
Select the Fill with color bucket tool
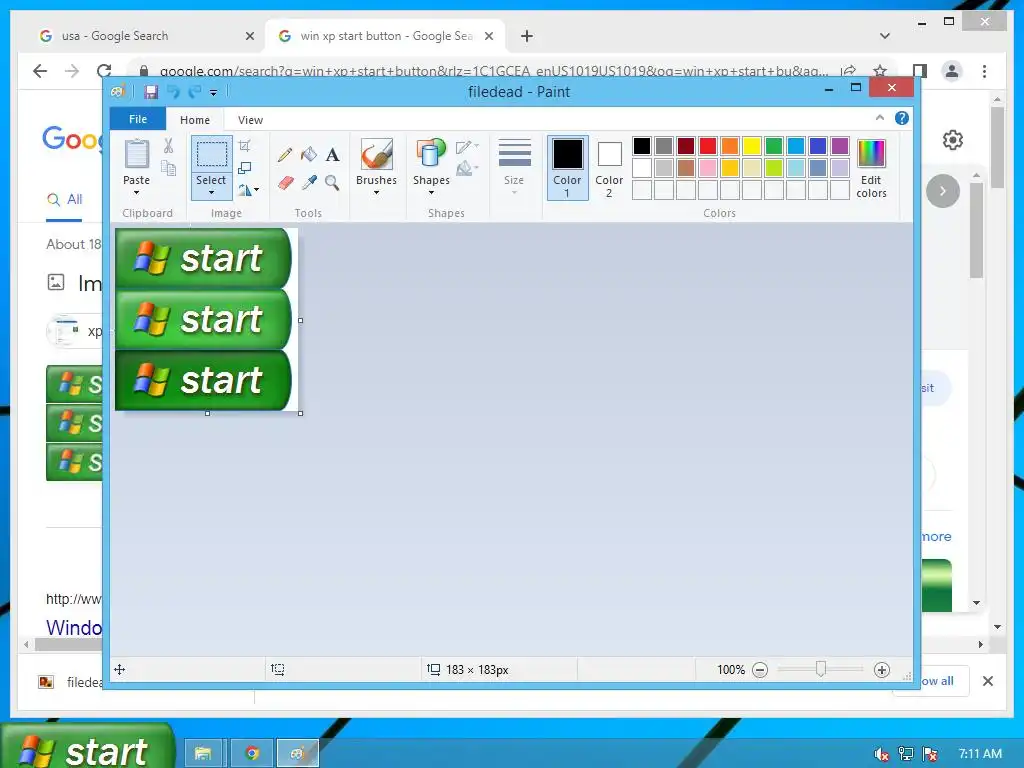point(309,155)
